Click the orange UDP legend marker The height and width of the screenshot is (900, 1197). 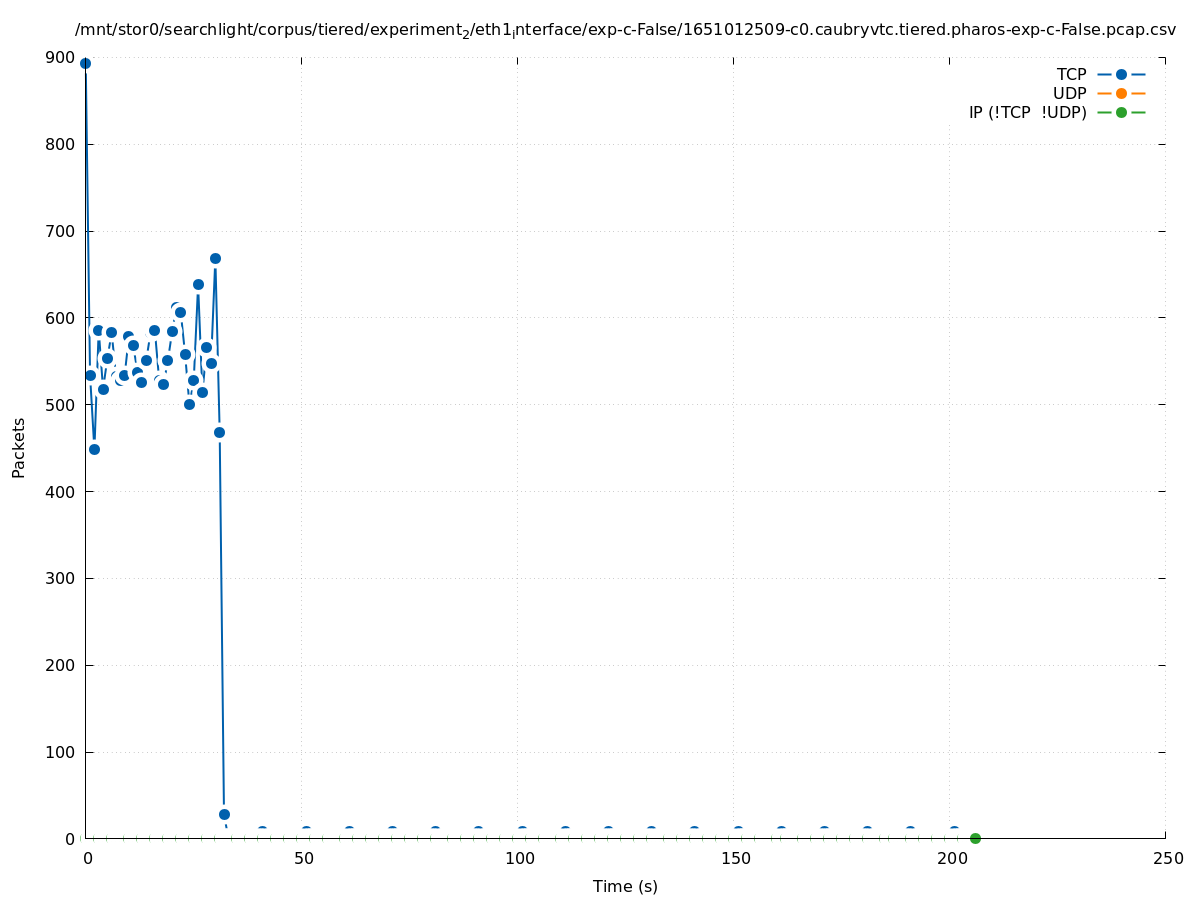[1121, 93]
